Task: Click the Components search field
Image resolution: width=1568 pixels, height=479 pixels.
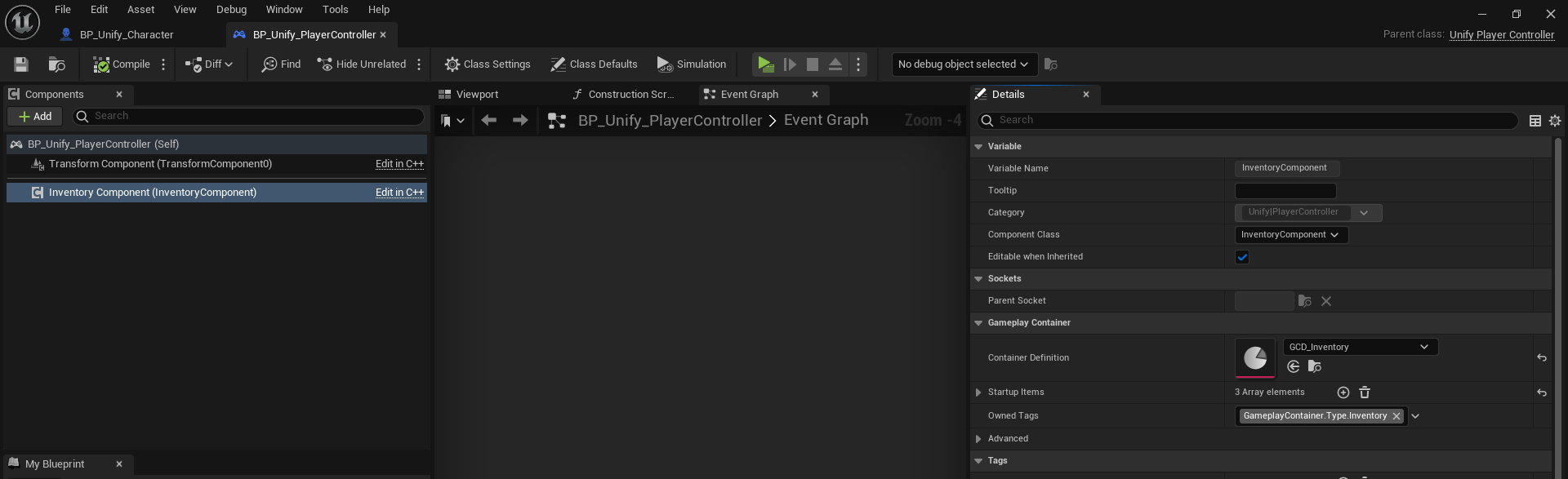Action: click(248, 117)
